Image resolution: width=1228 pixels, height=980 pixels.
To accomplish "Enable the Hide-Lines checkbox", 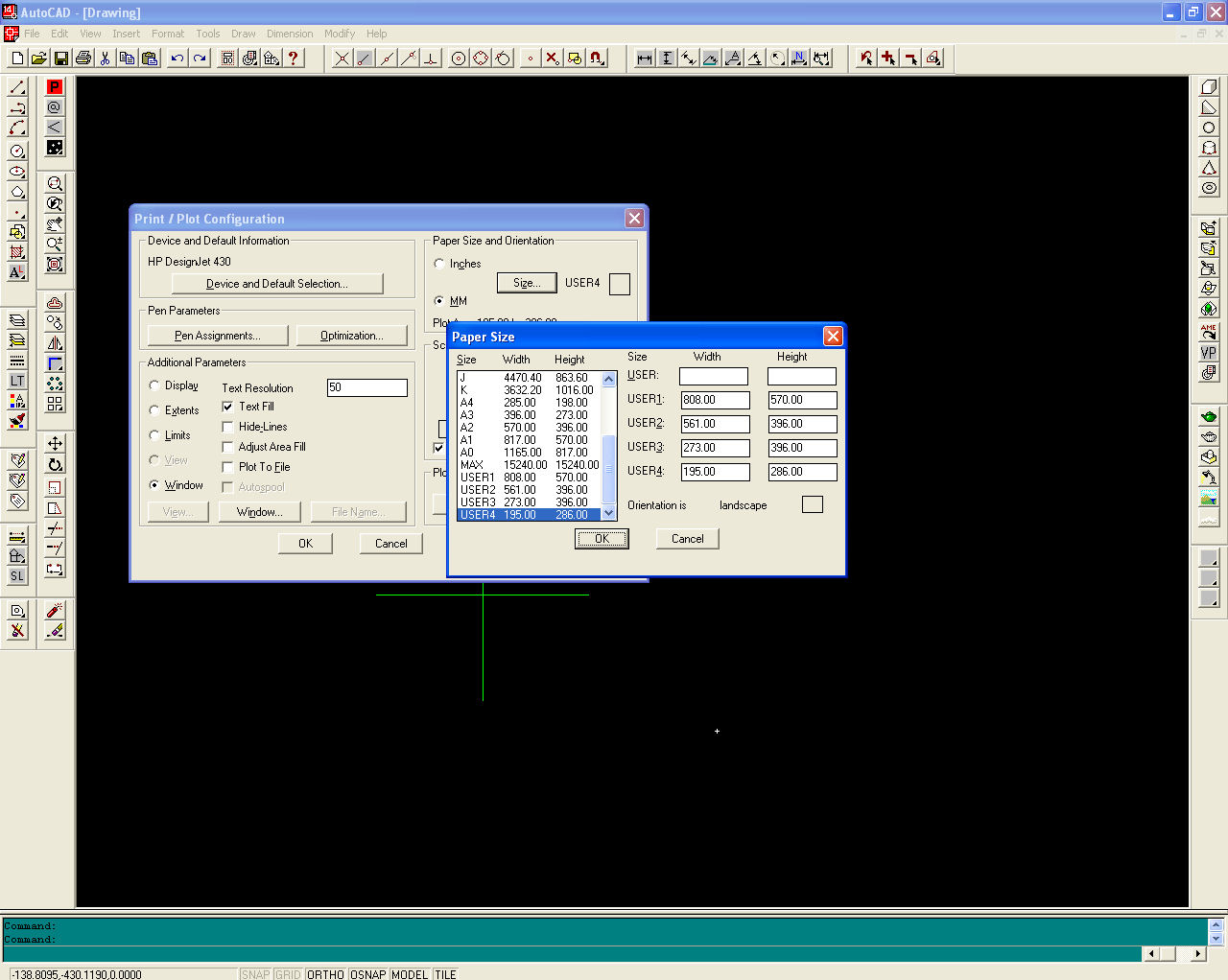I will click(x=228, y=427).
